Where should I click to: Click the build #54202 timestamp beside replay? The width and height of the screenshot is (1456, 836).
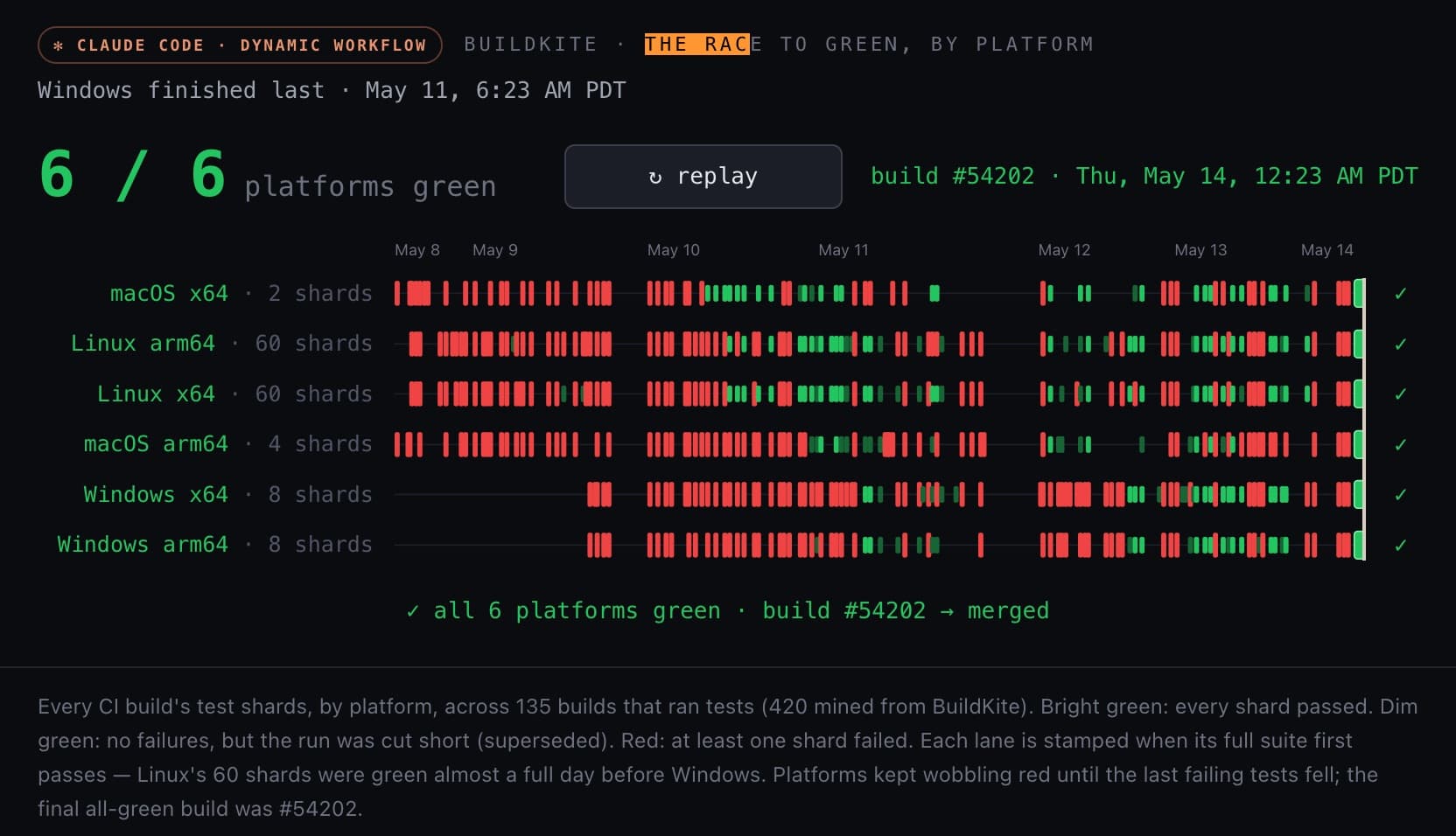pos(1144,177)
